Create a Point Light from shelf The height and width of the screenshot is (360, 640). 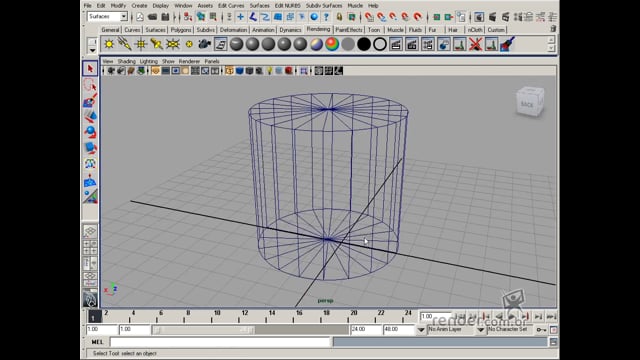140,44
